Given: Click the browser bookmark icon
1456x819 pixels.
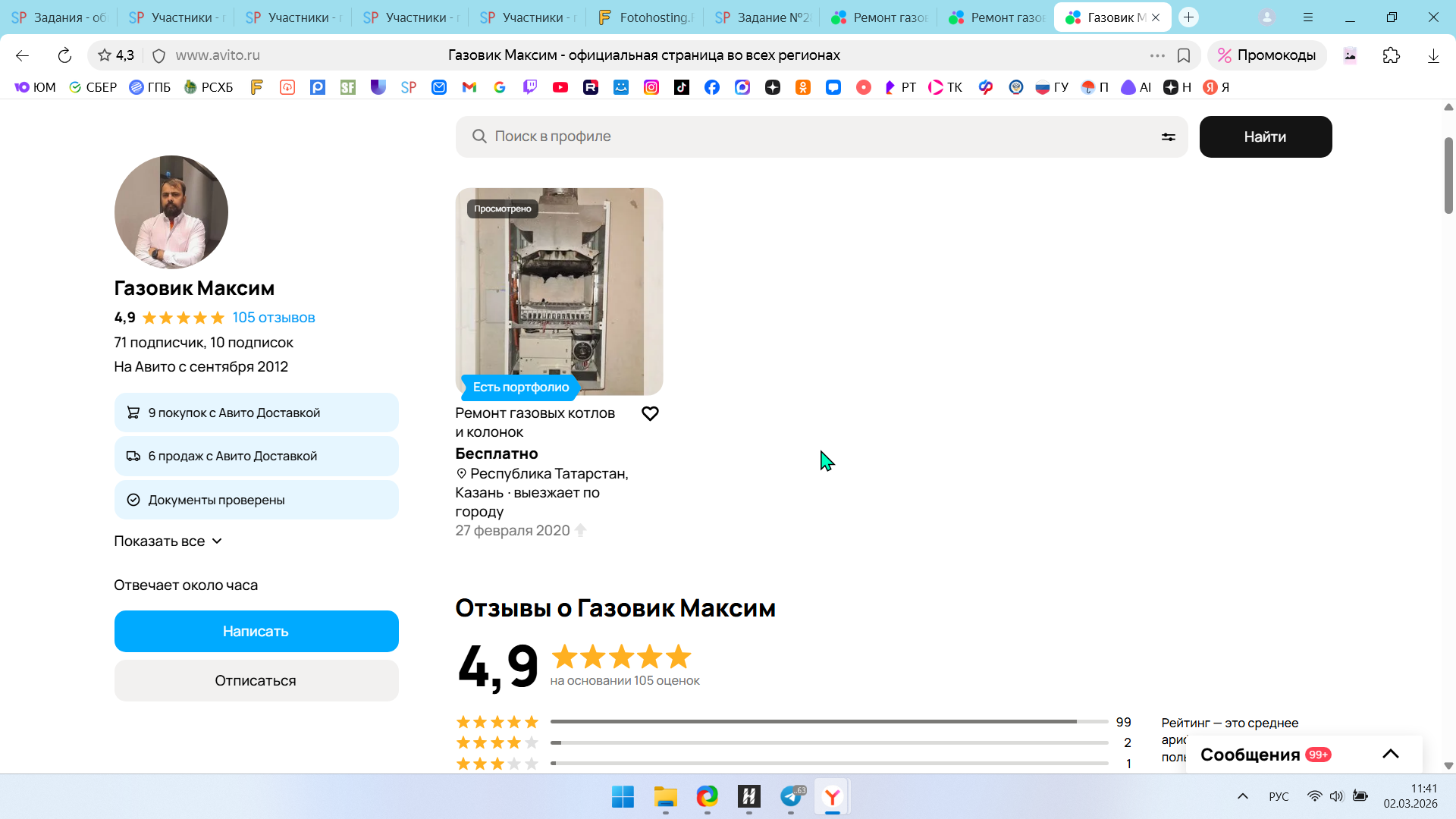Looking at the screenshot, I should pos(1183,55).
